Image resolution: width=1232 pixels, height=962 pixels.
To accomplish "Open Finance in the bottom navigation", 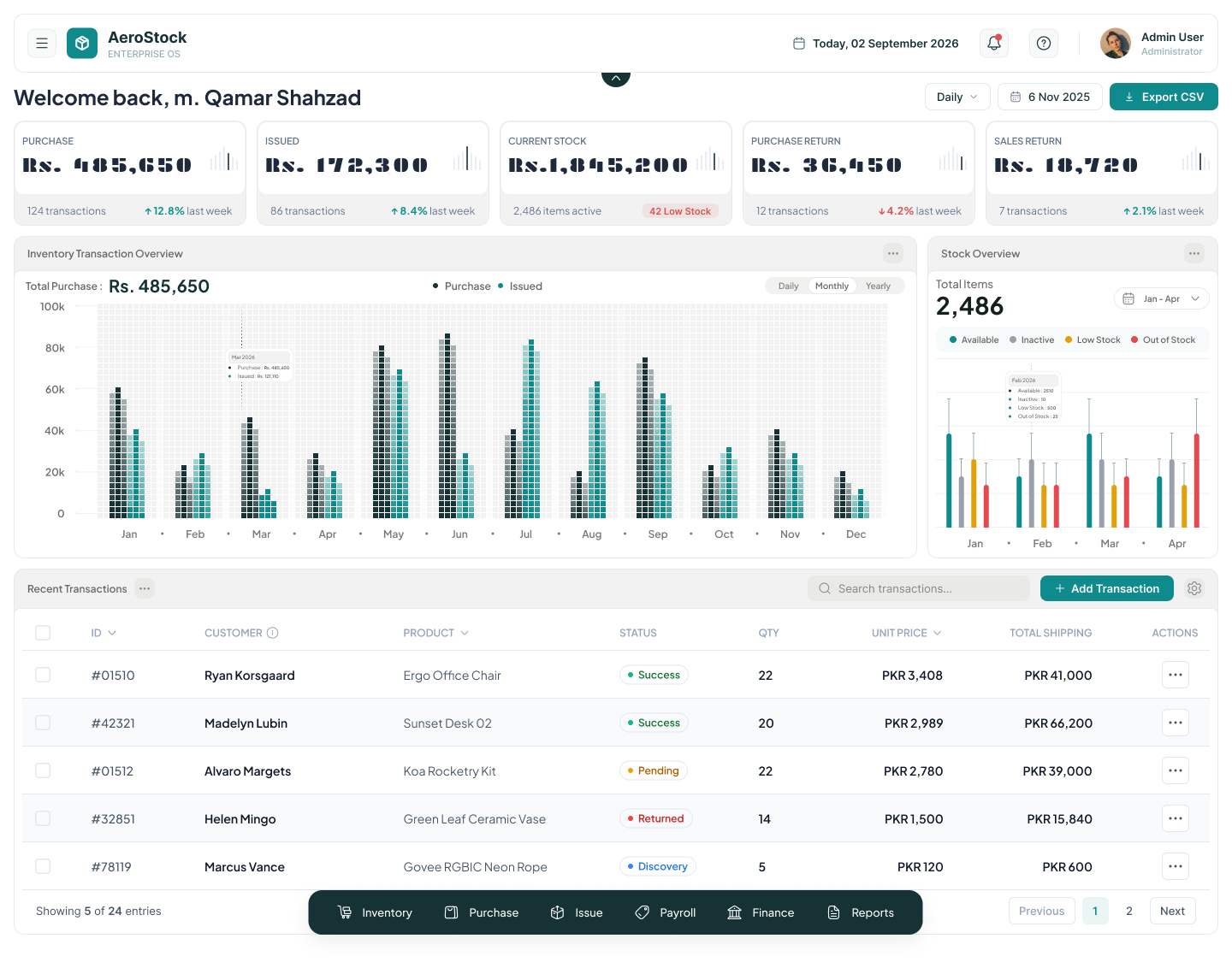I will click(761, 912).
